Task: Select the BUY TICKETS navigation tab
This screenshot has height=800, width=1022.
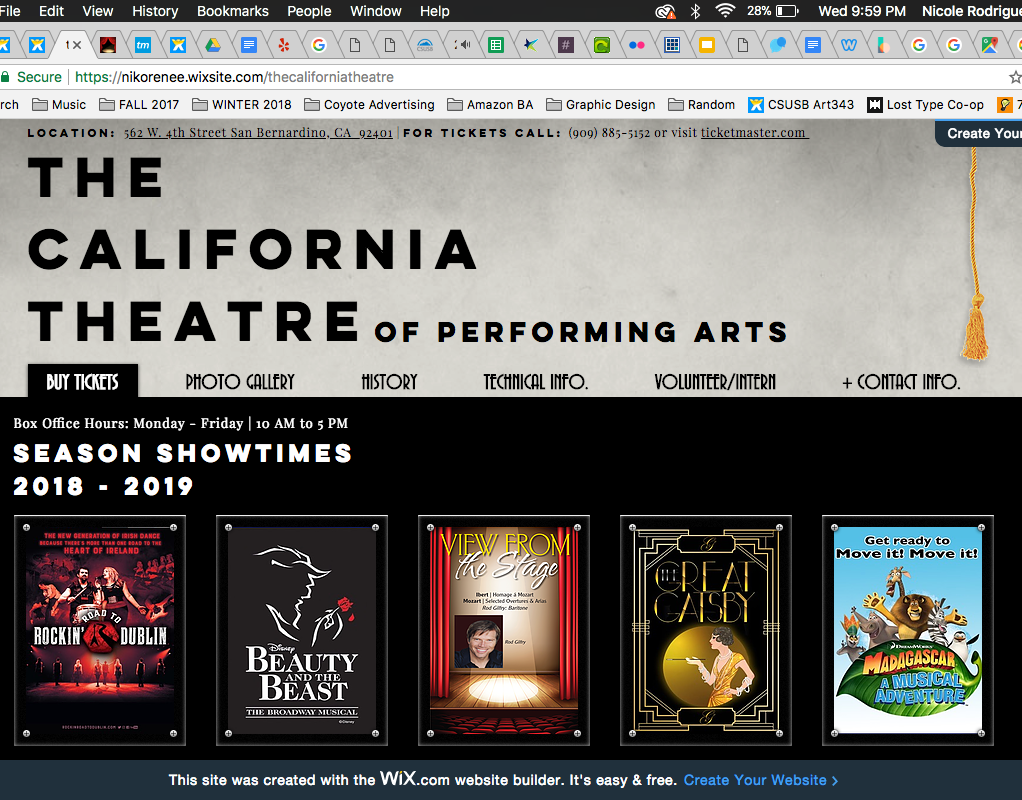Action: 83,381
